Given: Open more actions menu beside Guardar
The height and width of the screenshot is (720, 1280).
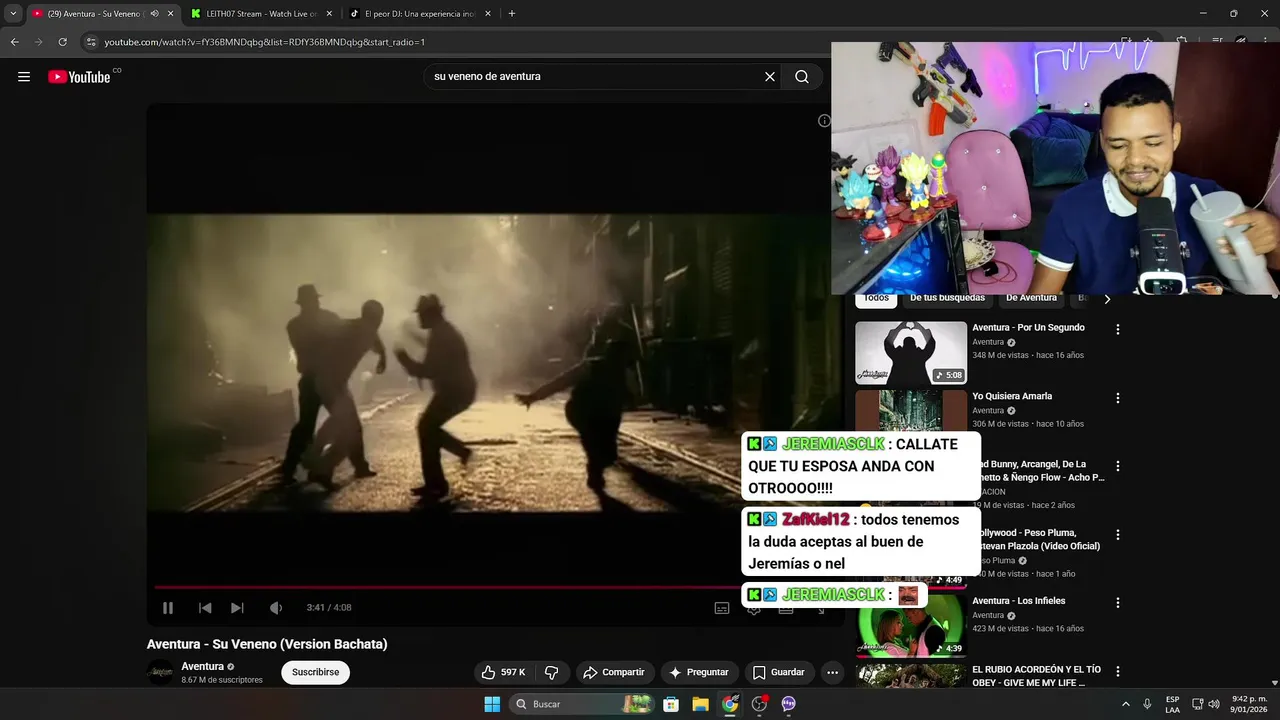Looking at the screenshot, I should pyautogui.click(x=832, y=672).
